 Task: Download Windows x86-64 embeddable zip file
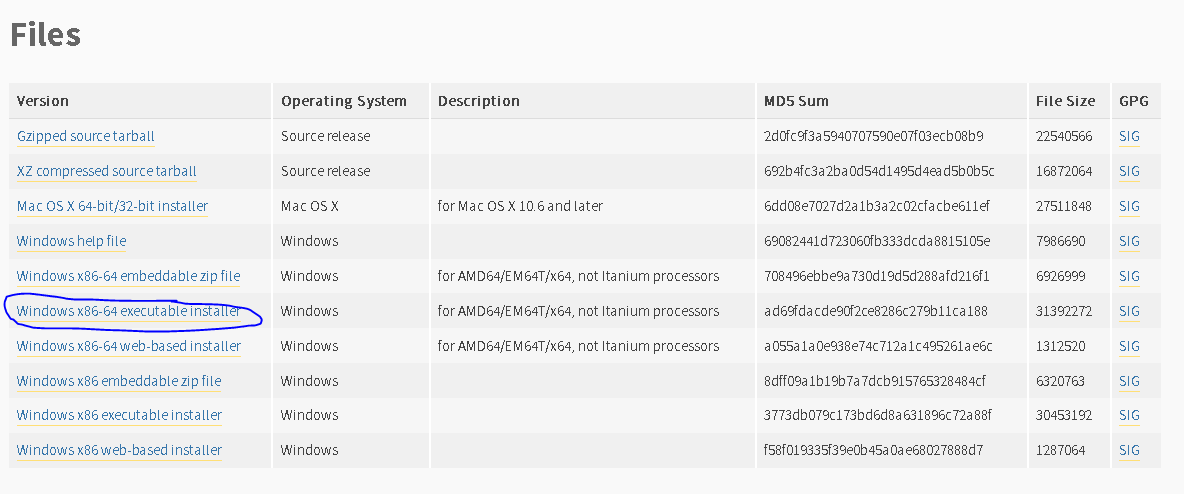click(128, 276)
